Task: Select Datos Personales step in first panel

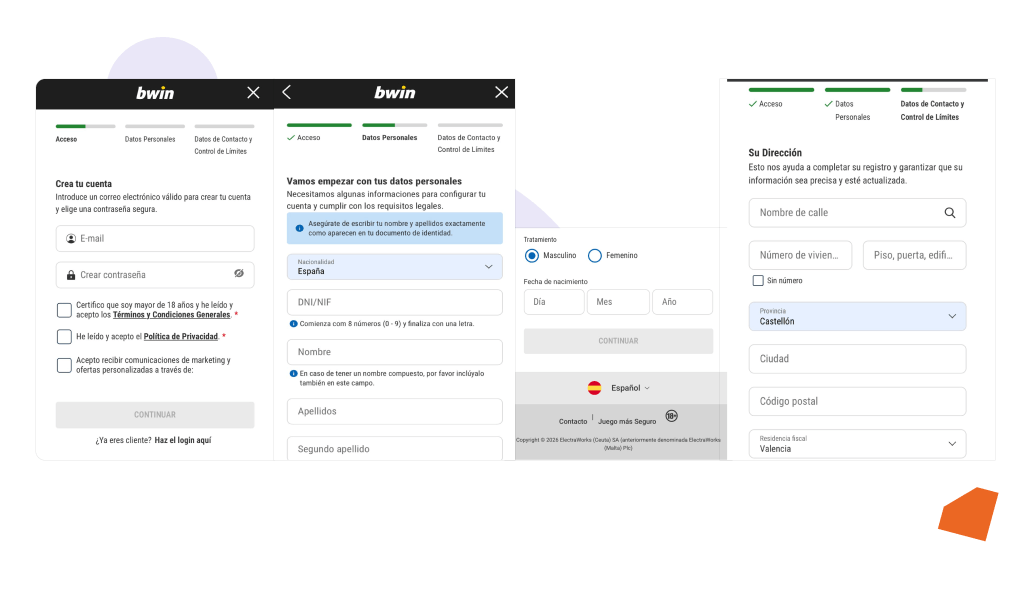Action: point(150,139)
